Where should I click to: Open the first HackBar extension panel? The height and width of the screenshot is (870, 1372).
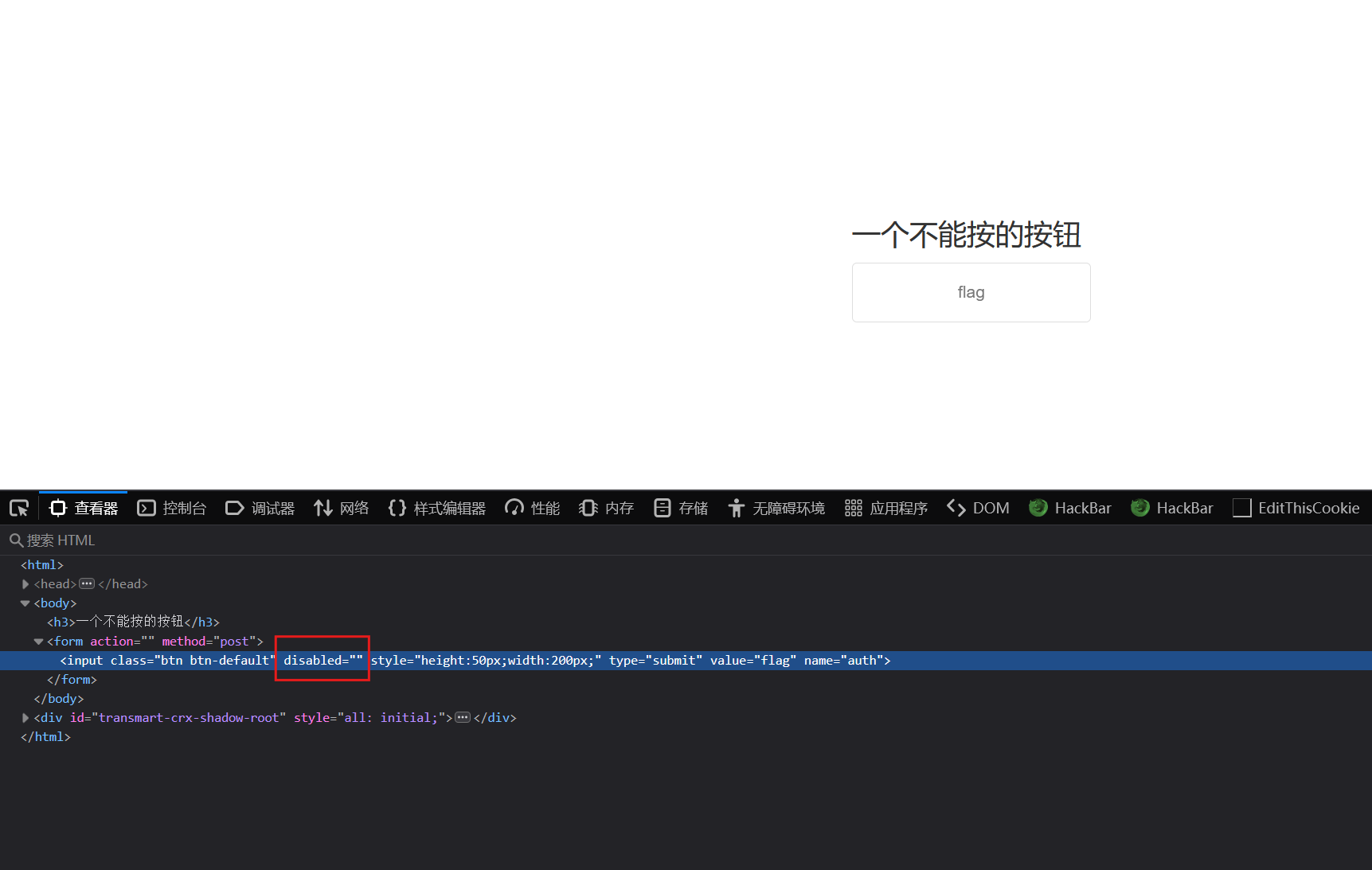[x=1070, y=508]
